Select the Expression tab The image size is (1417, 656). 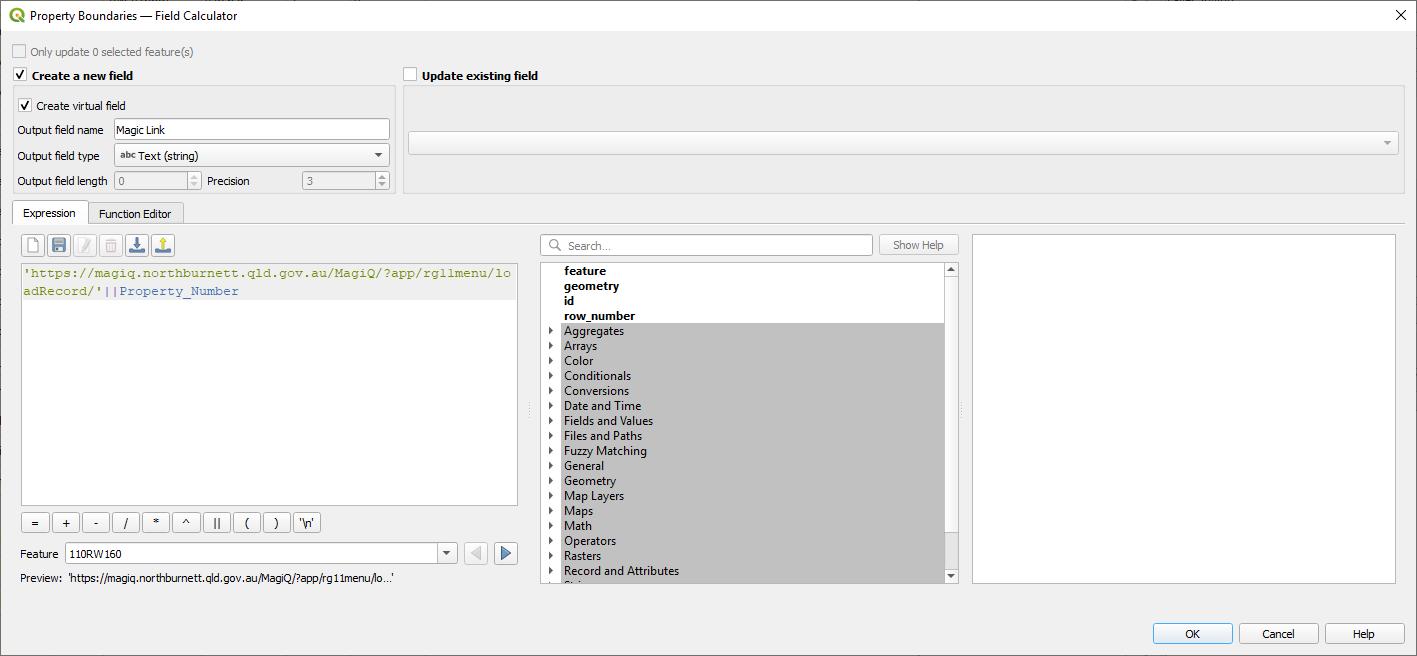point(49,213)
